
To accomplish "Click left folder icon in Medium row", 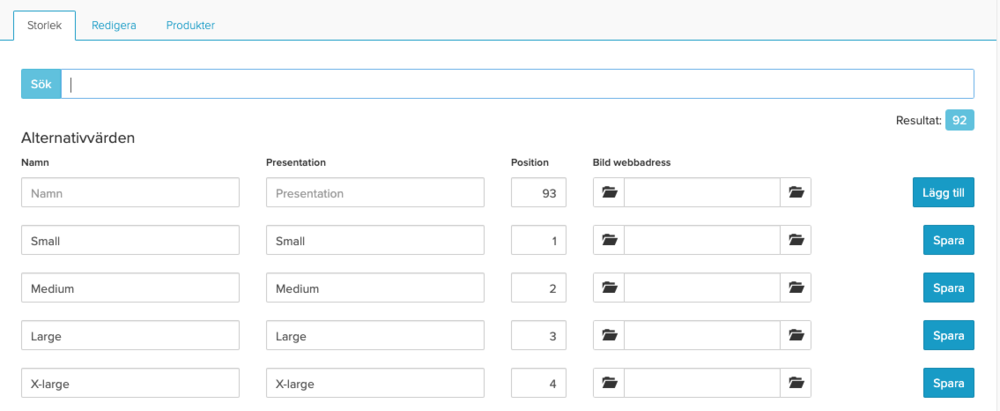I will pyautogui.click(x=609, y=288).
